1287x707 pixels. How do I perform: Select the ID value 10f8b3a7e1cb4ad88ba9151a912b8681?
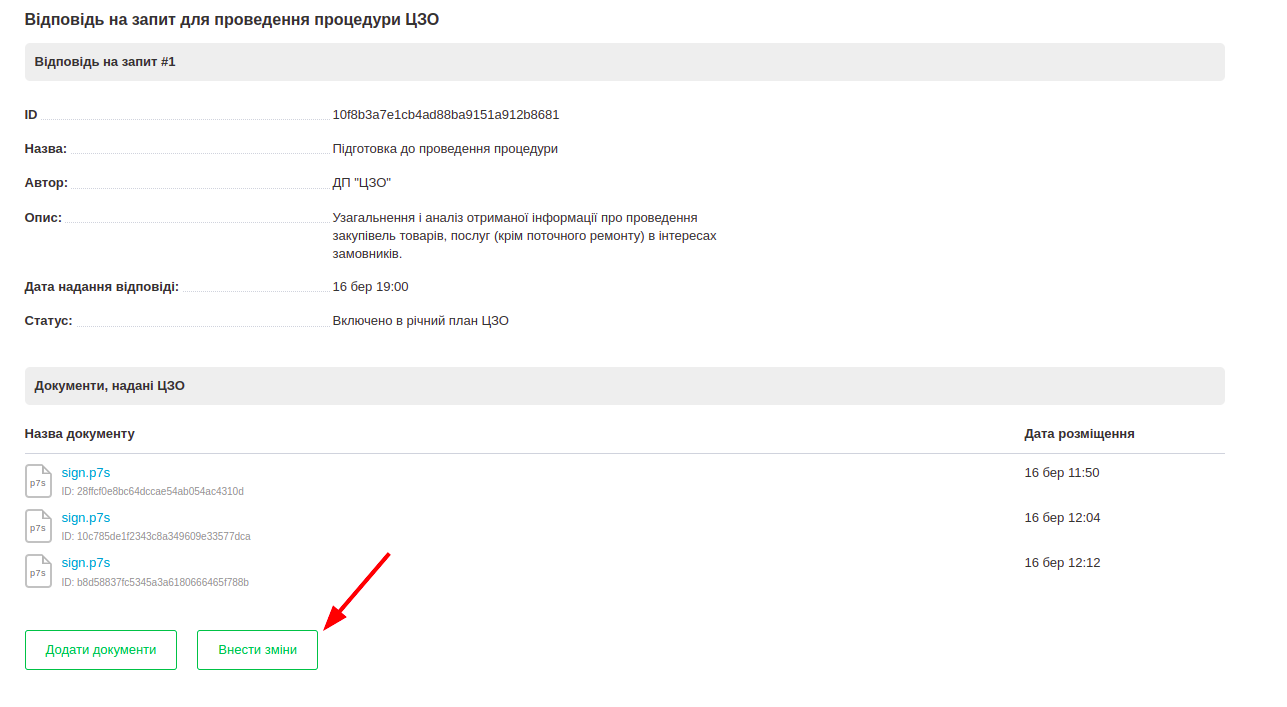tap(446, 115)
